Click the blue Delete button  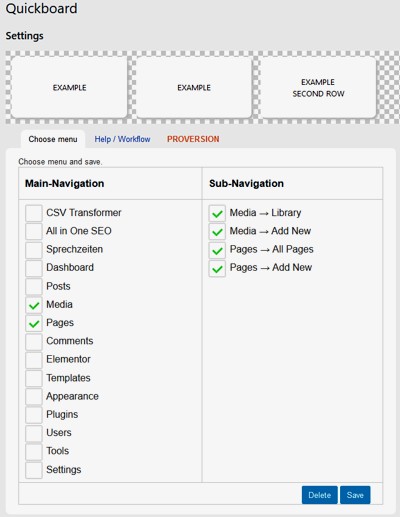pos(320,495)
